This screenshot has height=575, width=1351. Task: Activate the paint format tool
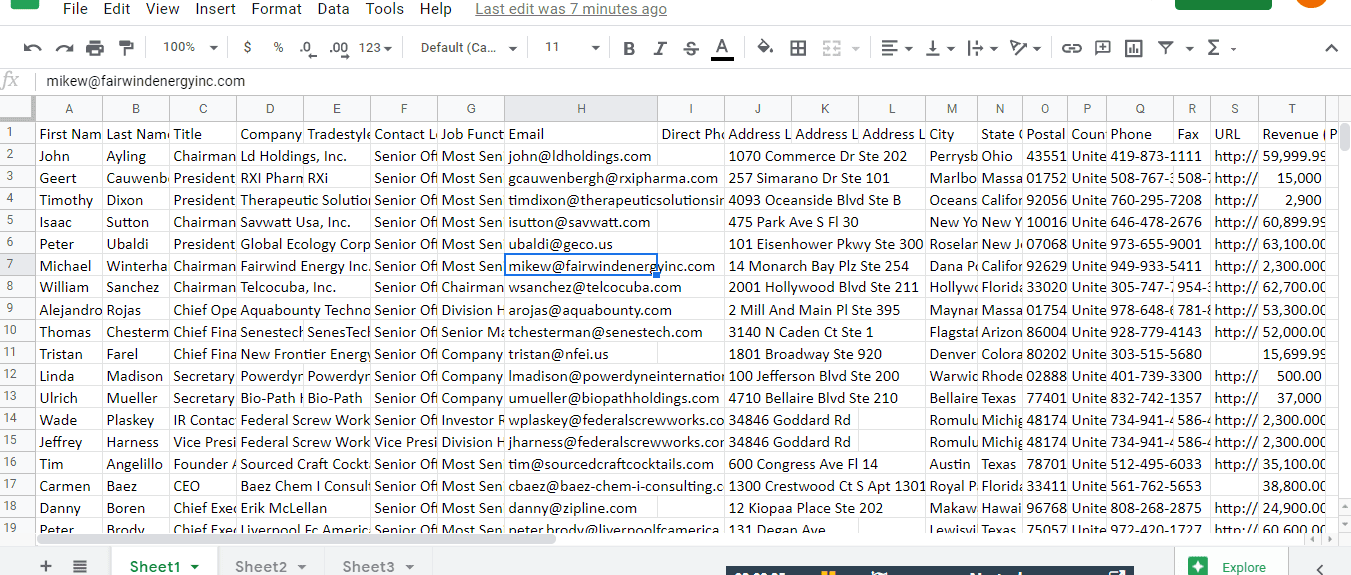[x=126, y=48]
